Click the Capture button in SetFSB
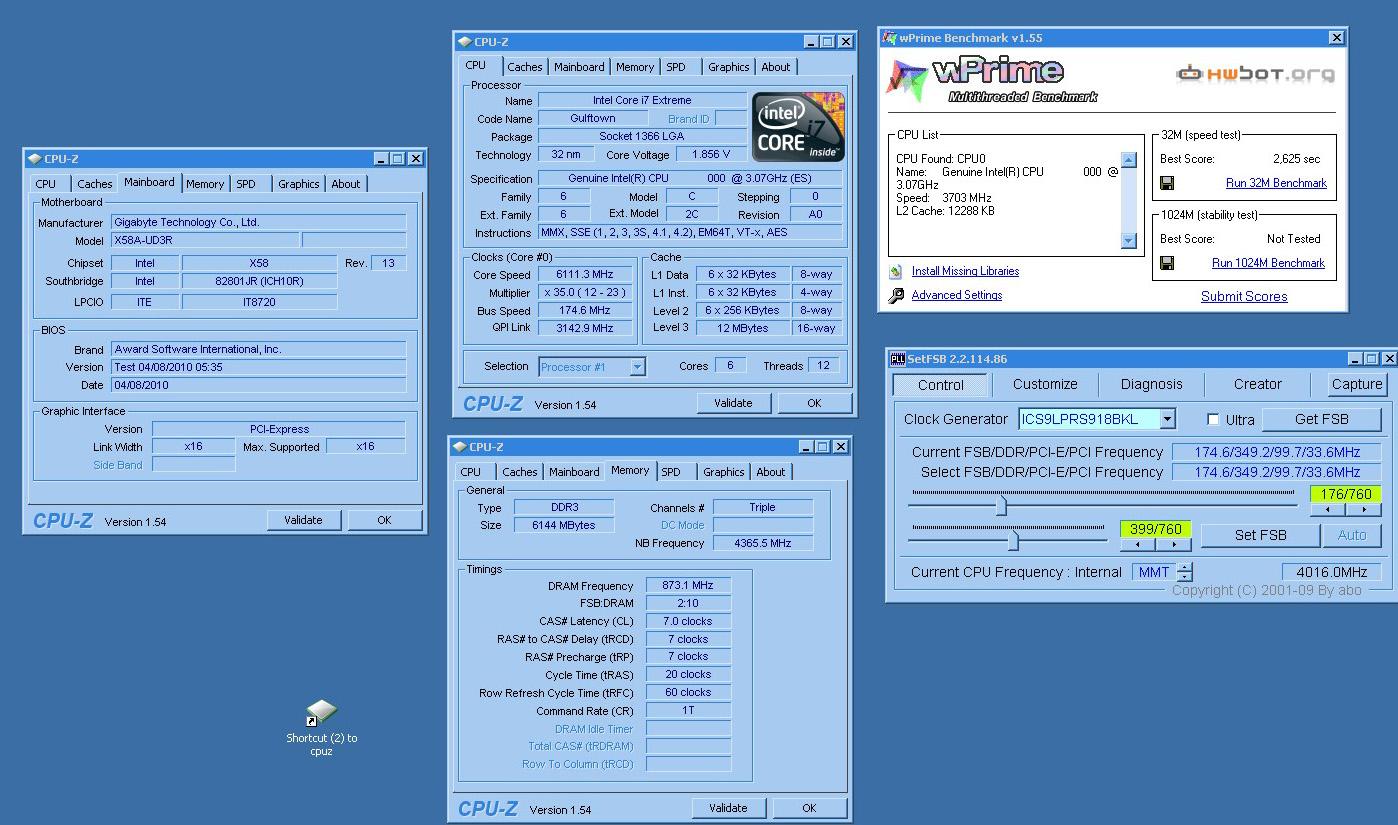This screenshot has width=1398, height=825. tap(1357, 384)
